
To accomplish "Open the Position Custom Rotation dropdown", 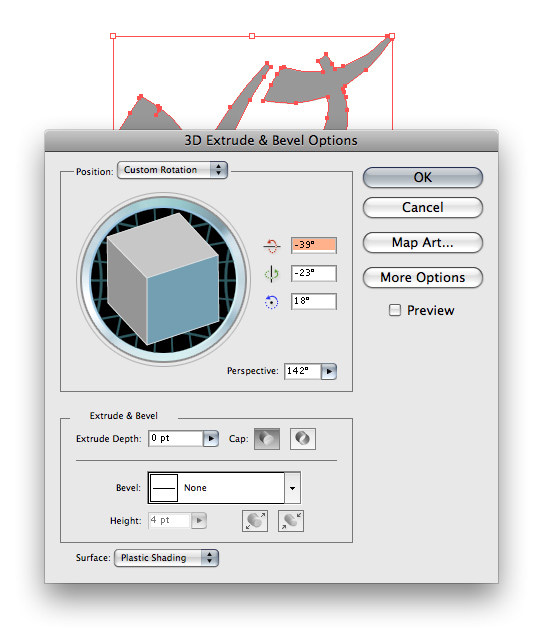I will click(172, 170).
